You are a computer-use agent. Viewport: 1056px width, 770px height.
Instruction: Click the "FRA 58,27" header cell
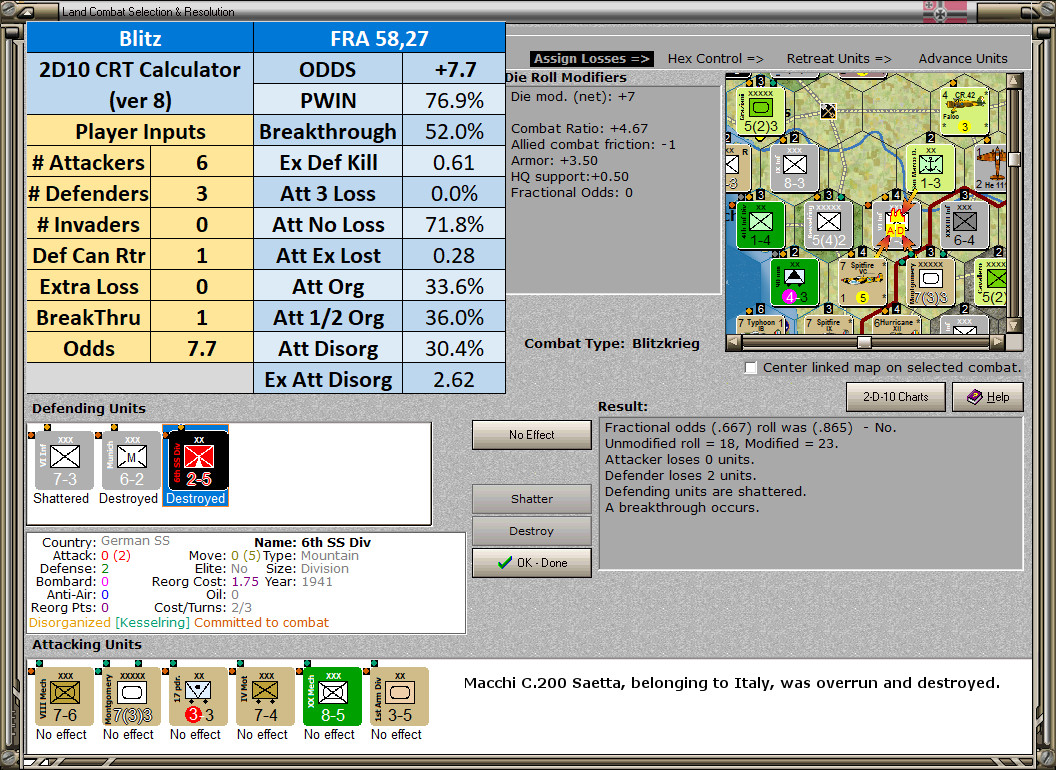[379, 38]
